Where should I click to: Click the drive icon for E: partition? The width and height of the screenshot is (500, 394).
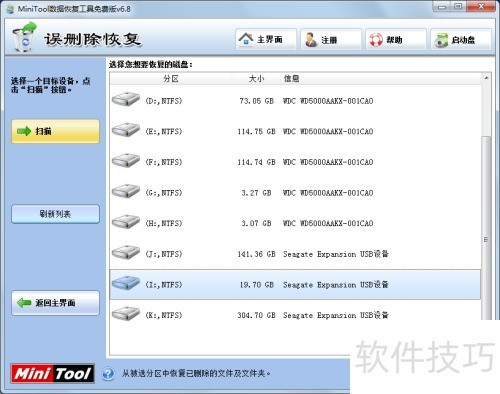coord(126,130)
